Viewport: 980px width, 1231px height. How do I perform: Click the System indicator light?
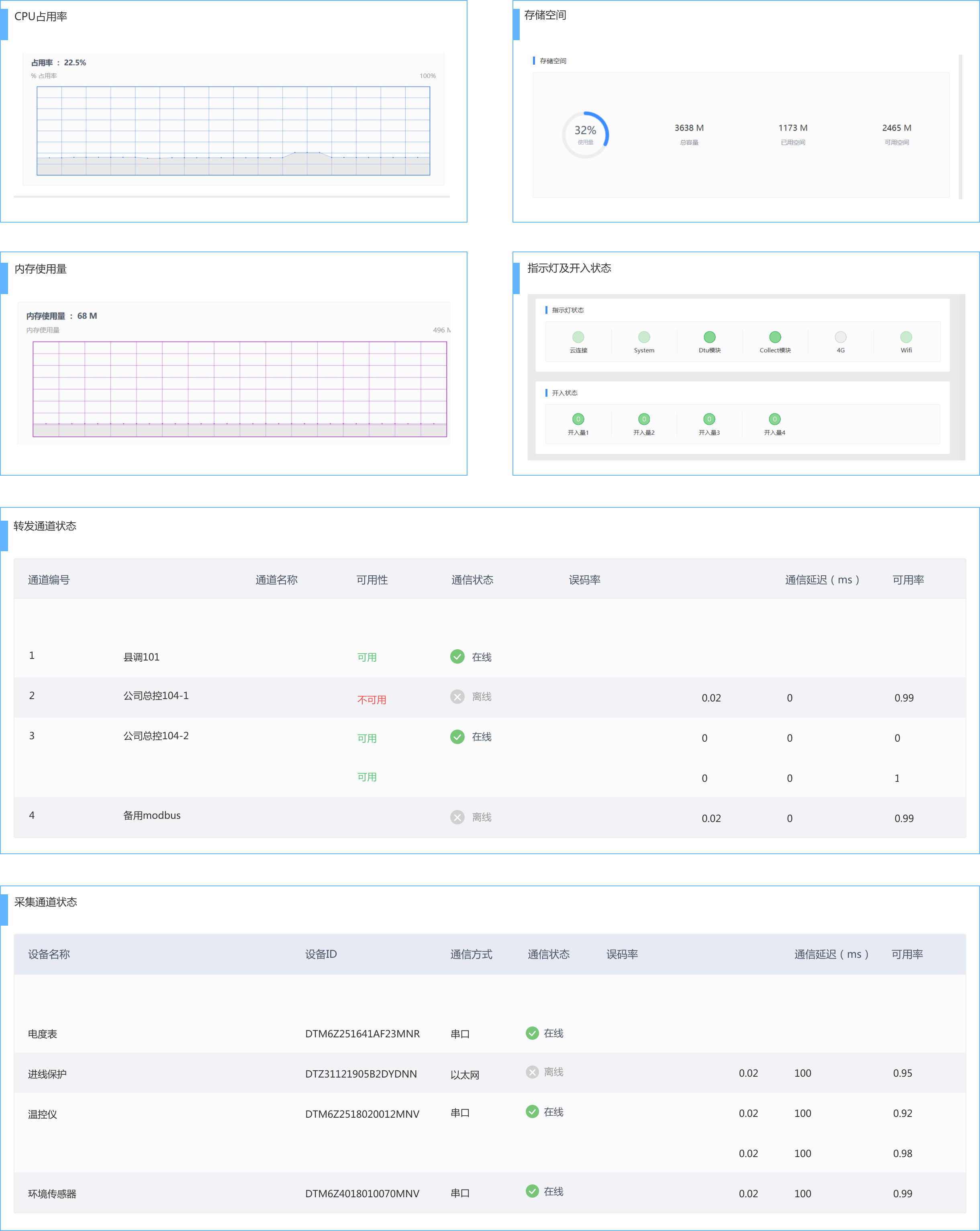644,337
